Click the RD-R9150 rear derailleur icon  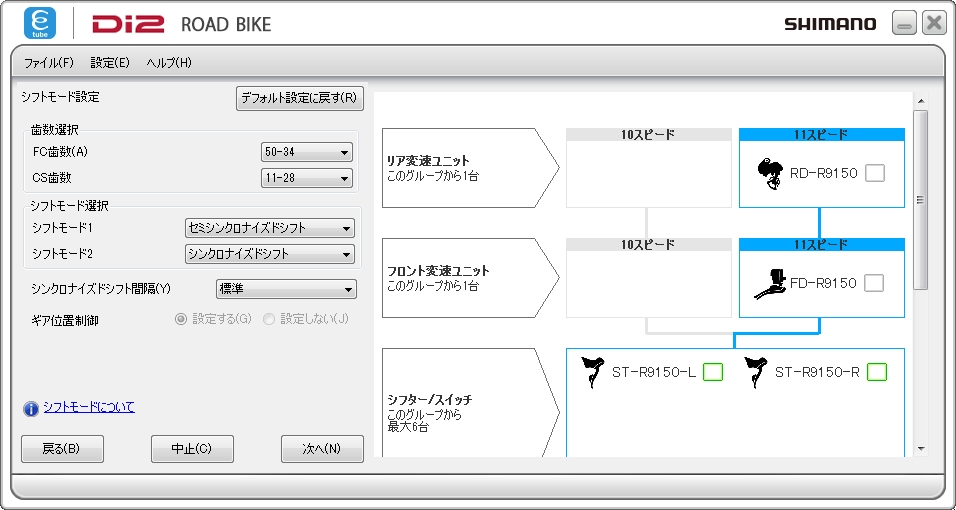point(769,173)
